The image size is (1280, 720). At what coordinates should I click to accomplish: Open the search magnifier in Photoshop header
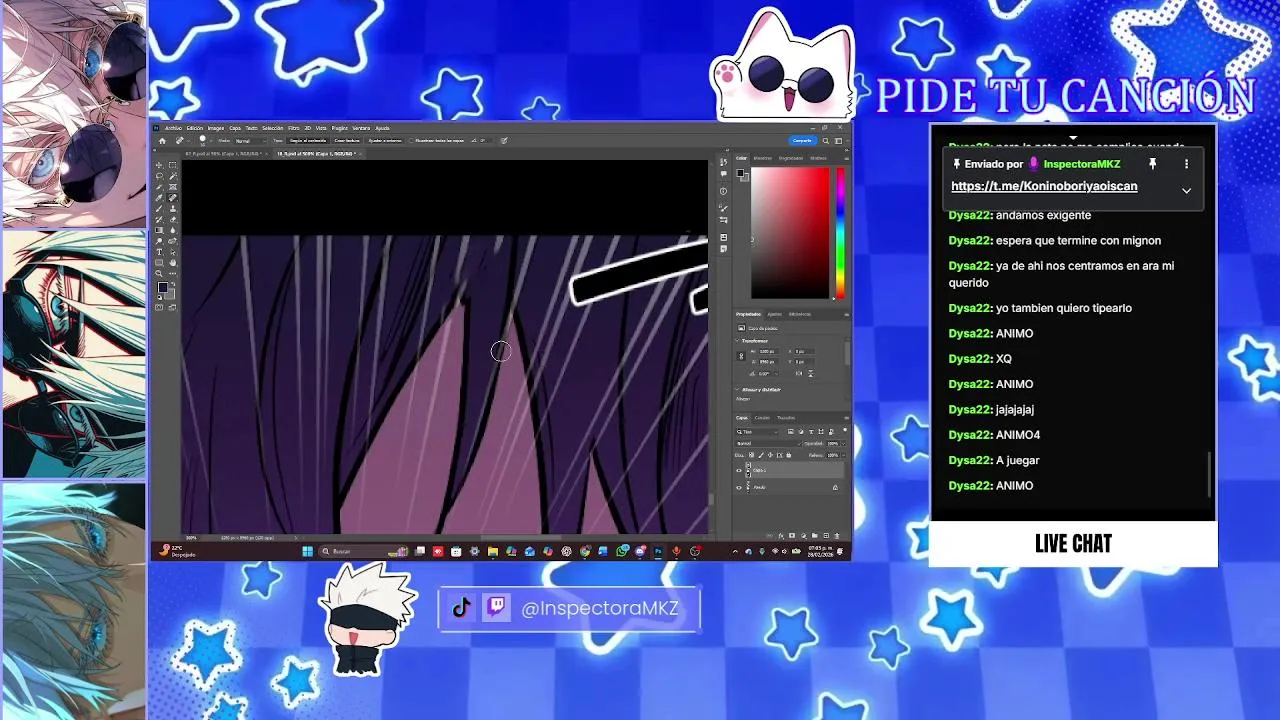coord(826,141)
